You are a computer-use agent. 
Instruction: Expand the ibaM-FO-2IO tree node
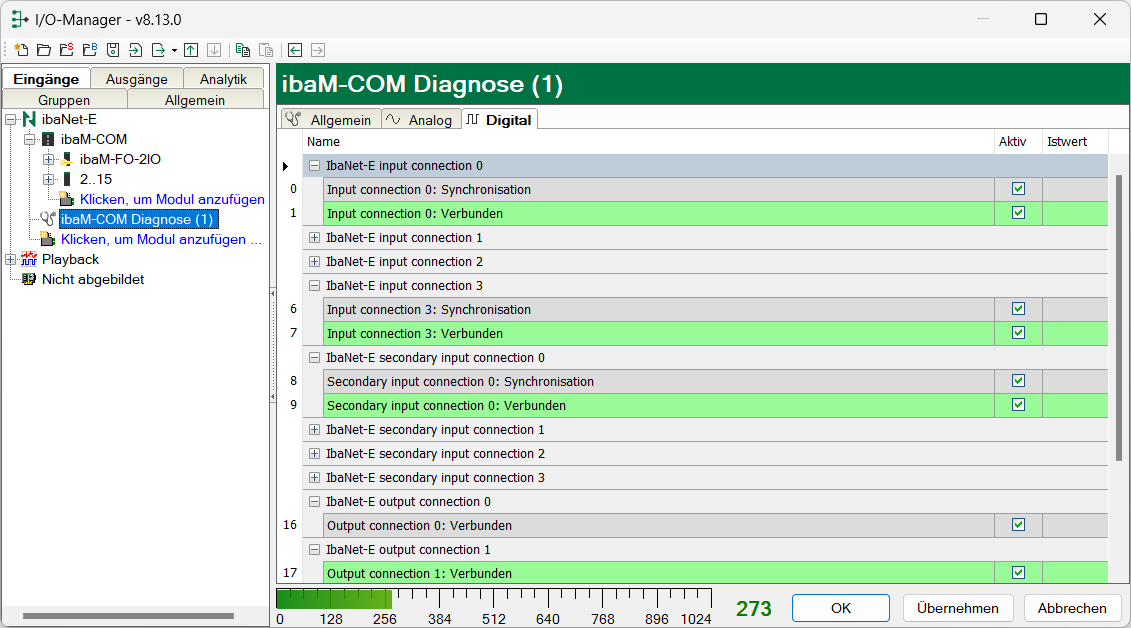48,159
